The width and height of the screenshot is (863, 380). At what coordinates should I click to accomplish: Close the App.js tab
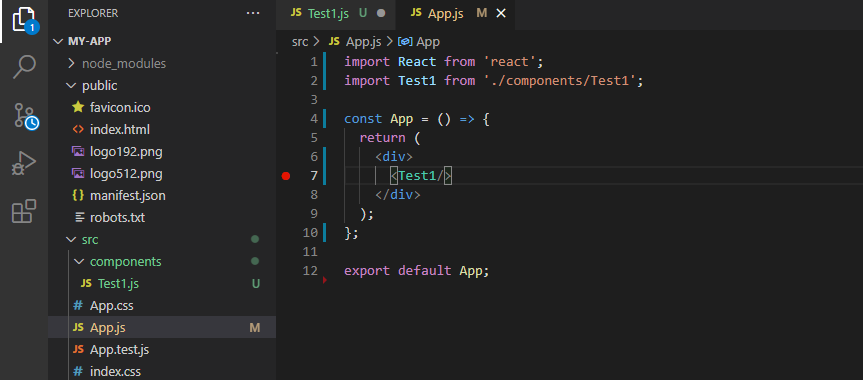pos(501,14)
